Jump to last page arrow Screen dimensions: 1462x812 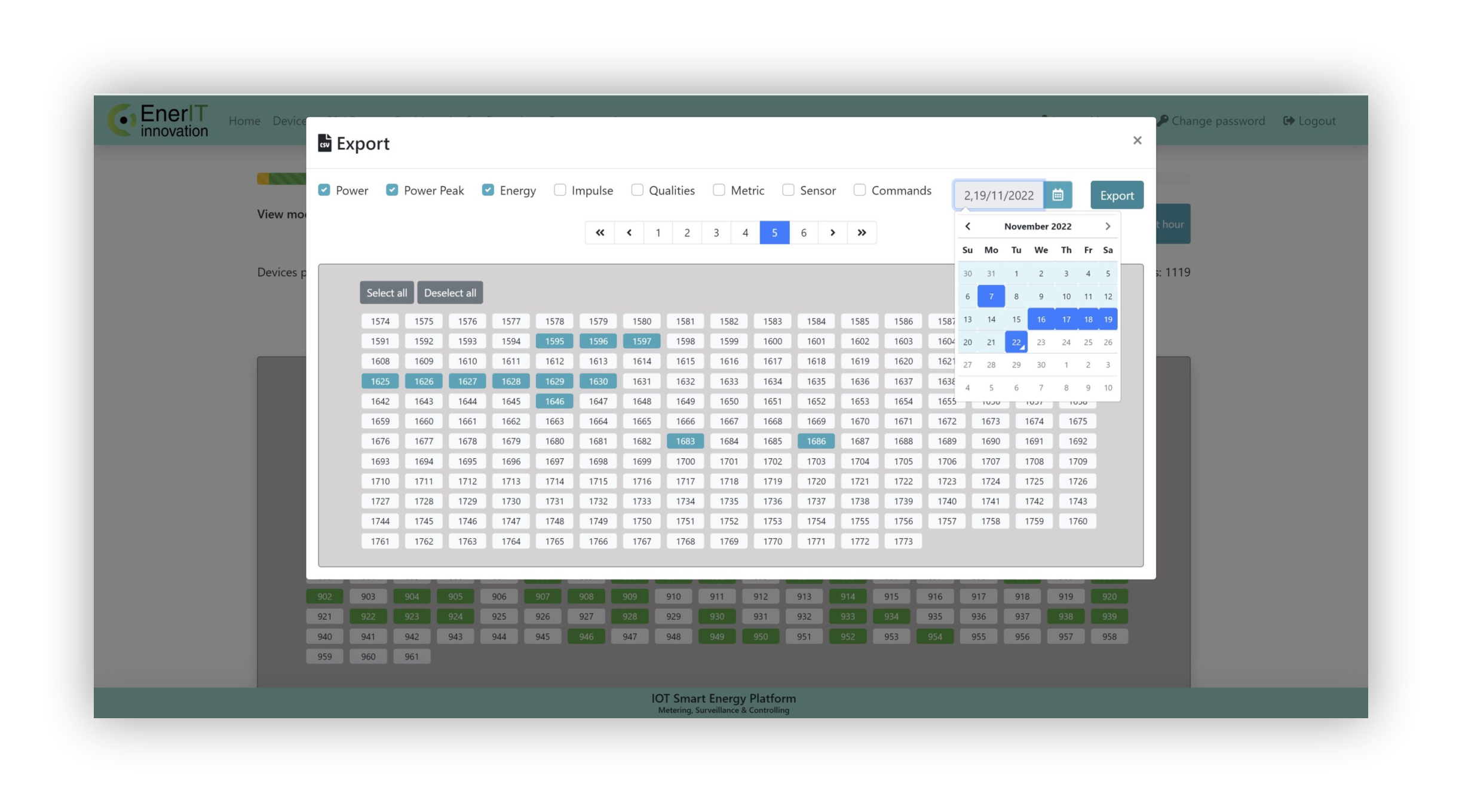click(x=862, y=232)
